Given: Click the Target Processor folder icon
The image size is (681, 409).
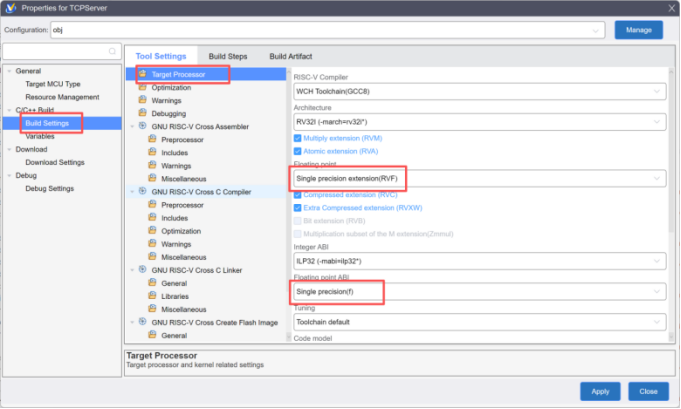Looking at the screenshot, I should (x=142, y=74).
